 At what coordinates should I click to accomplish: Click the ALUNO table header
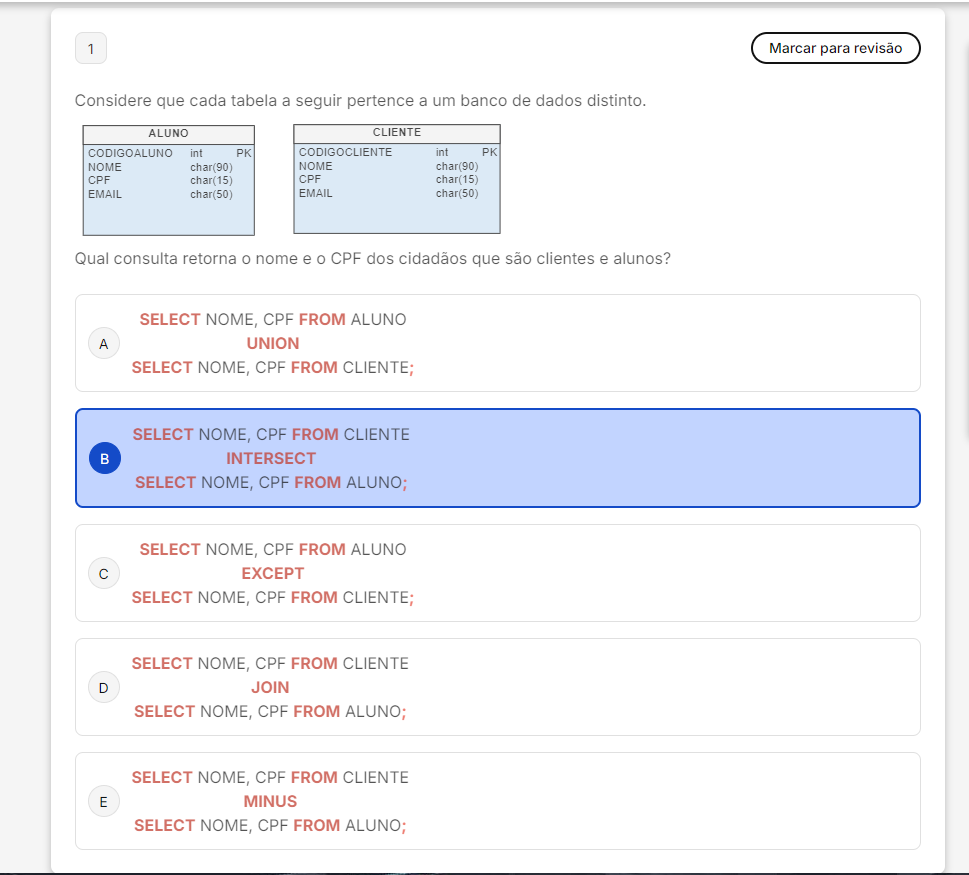coord(168,134)
